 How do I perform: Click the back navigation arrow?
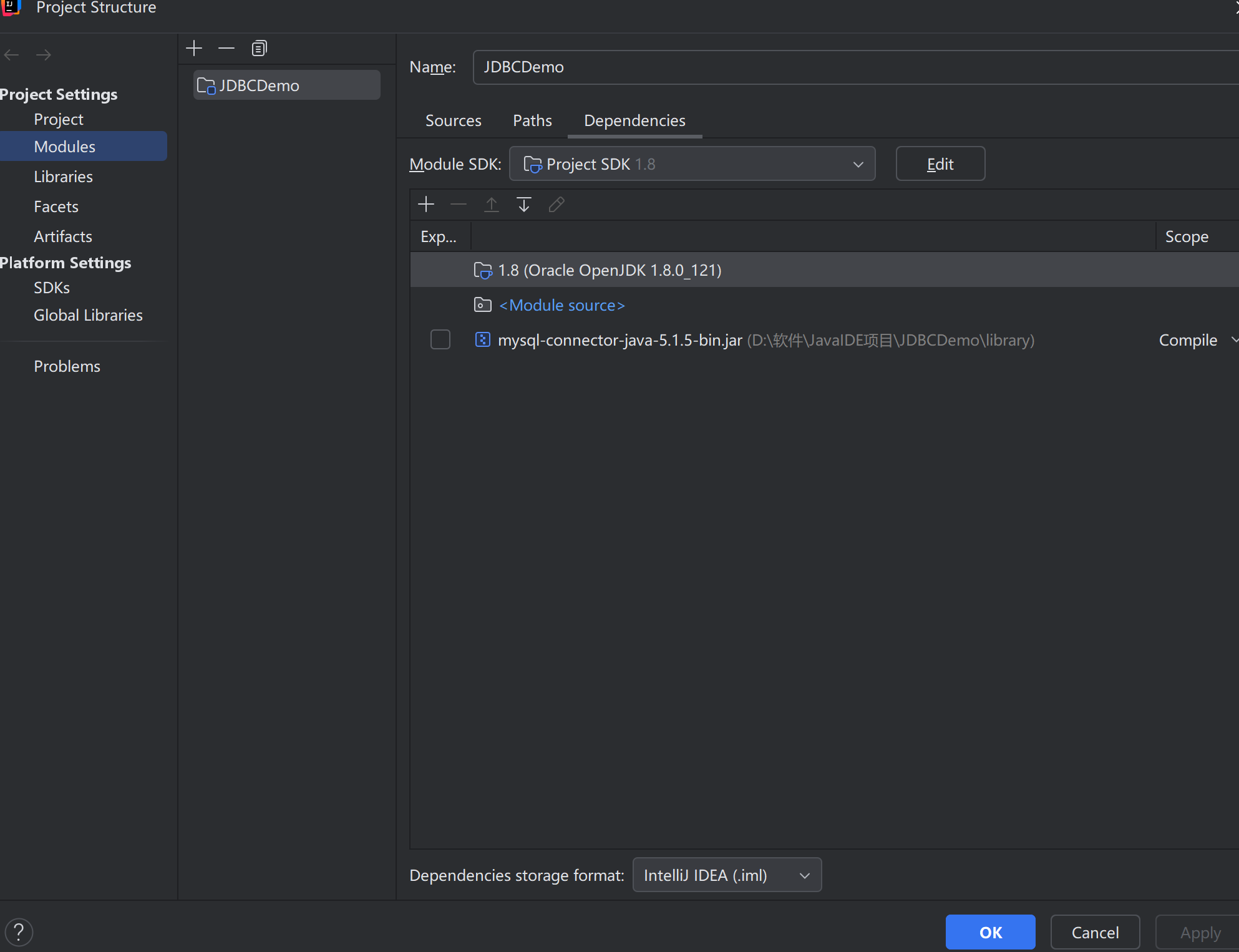(11, 55)
